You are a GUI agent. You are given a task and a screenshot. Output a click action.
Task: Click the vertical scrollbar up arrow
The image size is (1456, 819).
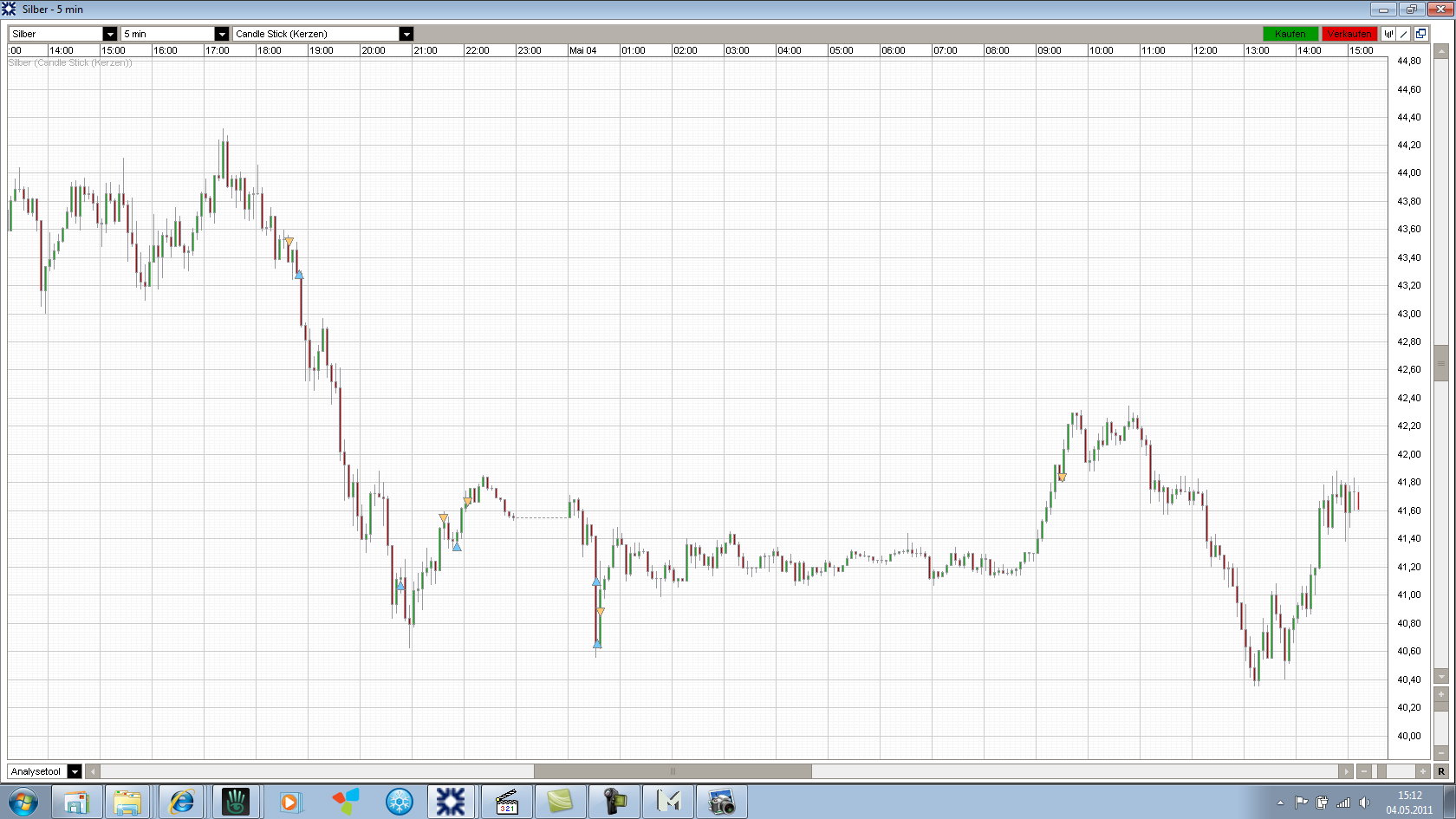click(x=1441, y=51)
